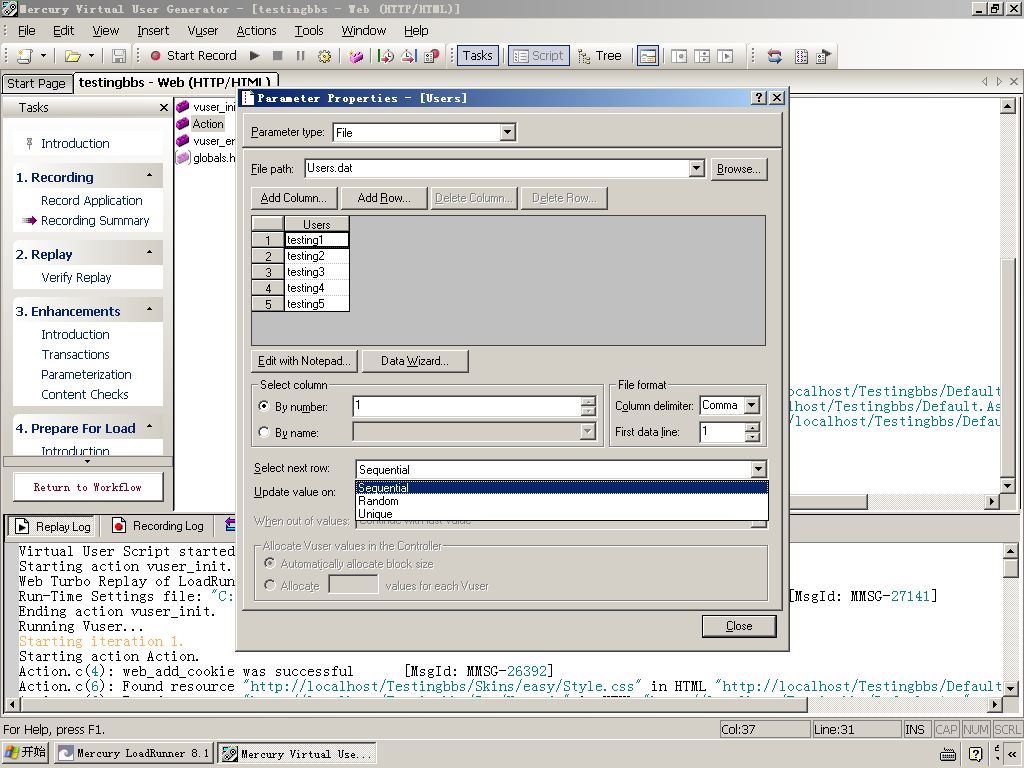Select the vuser_end action item
This screenshot has width=1024, height=768.
[x=213, y=140]
